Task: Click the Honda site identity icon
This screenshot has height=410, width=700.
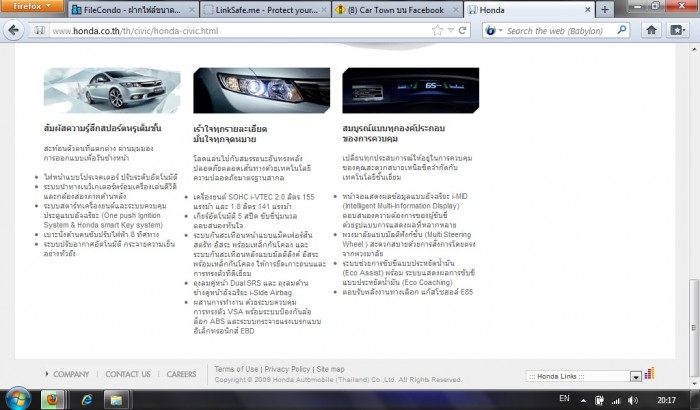Action: (39, 30)
